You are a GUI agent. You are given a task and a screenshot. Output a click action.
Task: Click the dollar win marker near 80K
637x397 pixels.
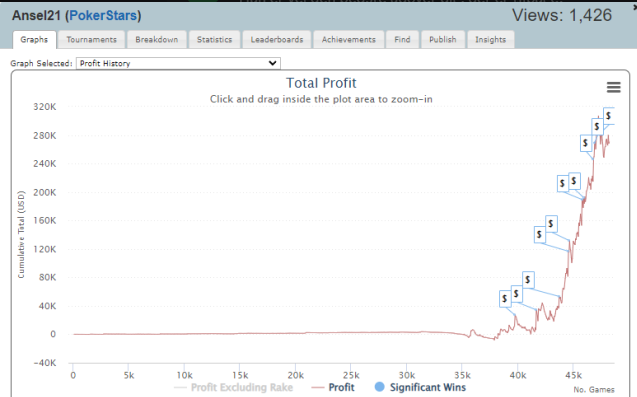click(528, 280)
